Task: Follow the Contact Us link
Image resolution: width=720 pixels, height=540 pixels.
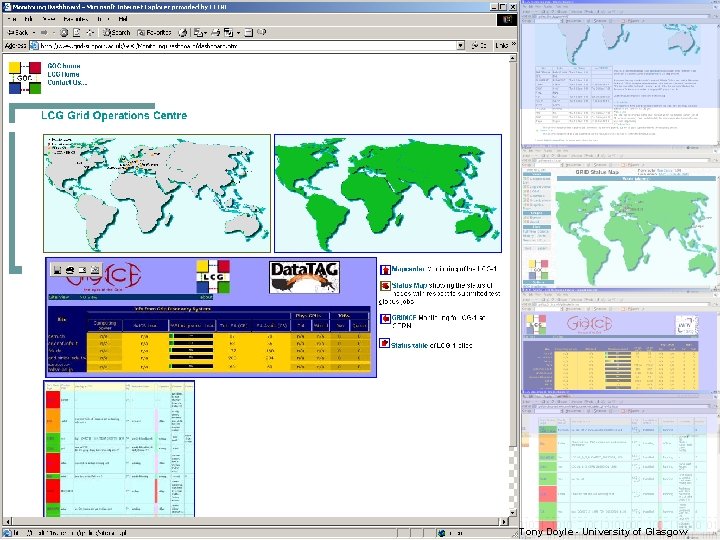Action: pos(67,82)
